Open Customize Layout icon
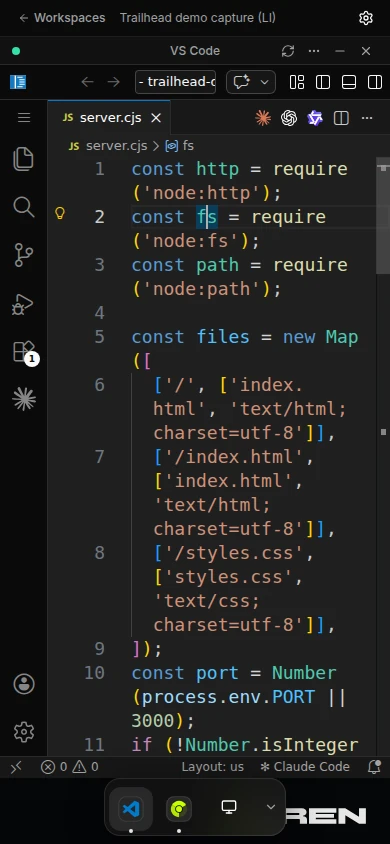The image size is (390, 844). click(297, 82)
